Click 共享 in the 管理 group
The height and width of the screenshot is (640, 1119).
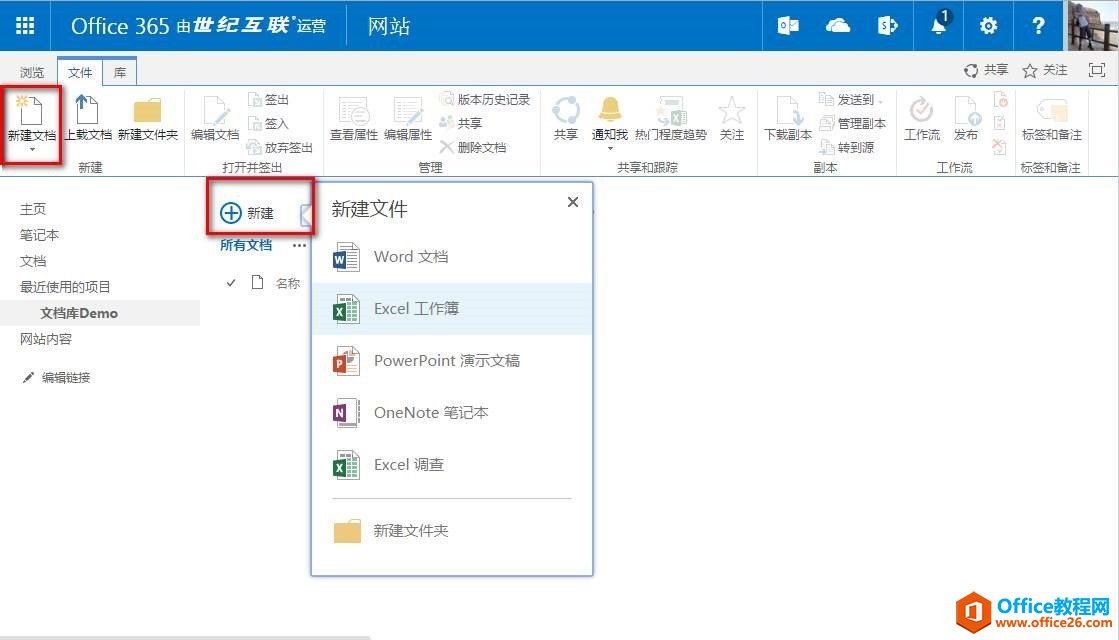click(461, 123)
